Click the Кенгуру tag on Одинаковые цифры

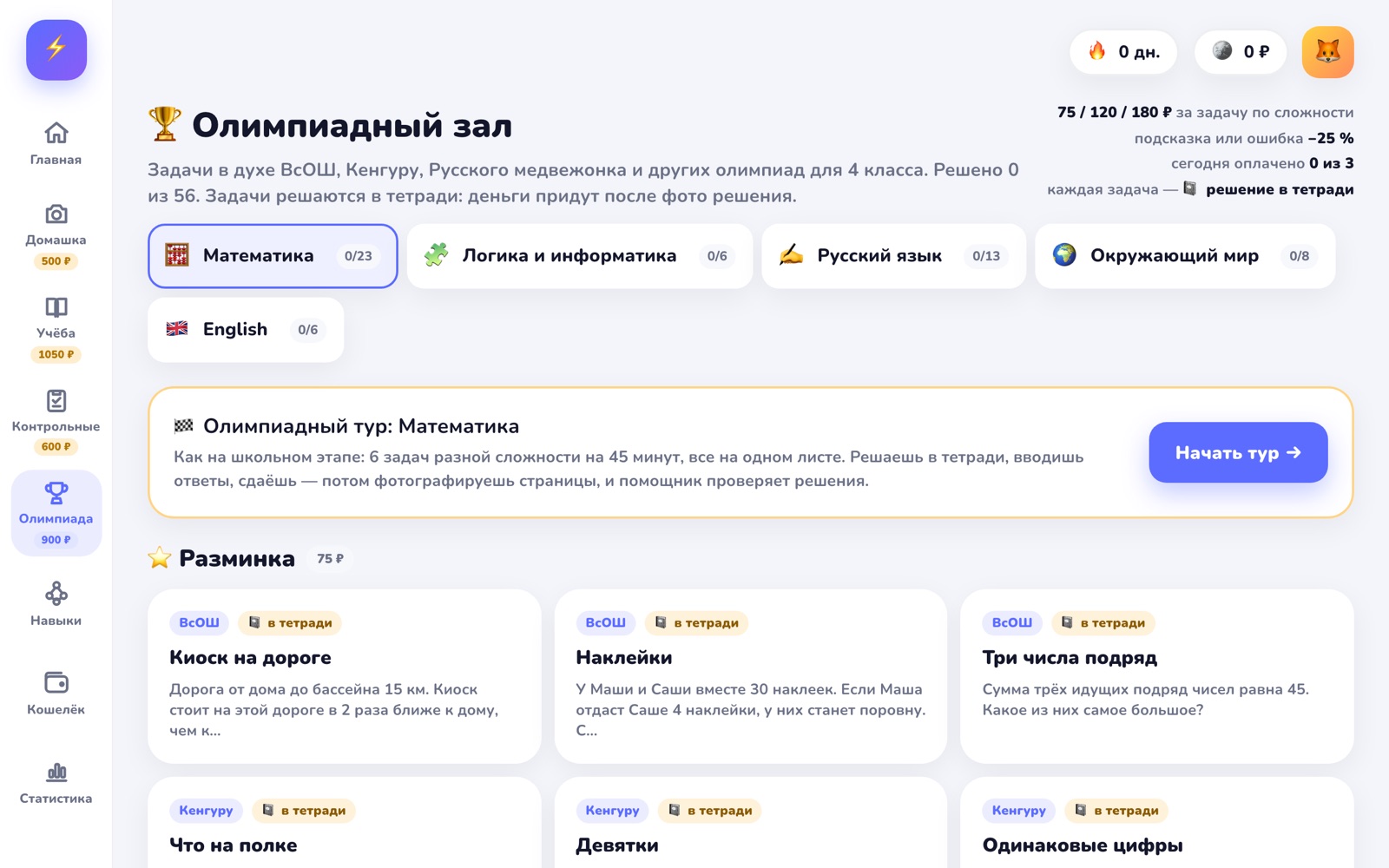tap(1018, 810)
